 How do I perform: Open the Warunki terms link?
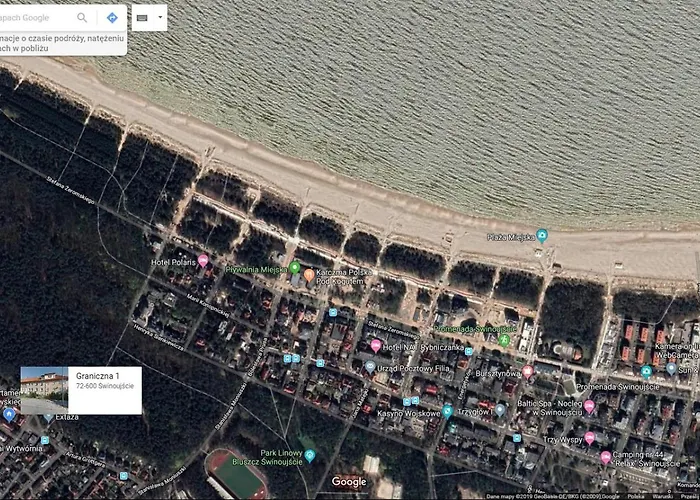[662, 496]
